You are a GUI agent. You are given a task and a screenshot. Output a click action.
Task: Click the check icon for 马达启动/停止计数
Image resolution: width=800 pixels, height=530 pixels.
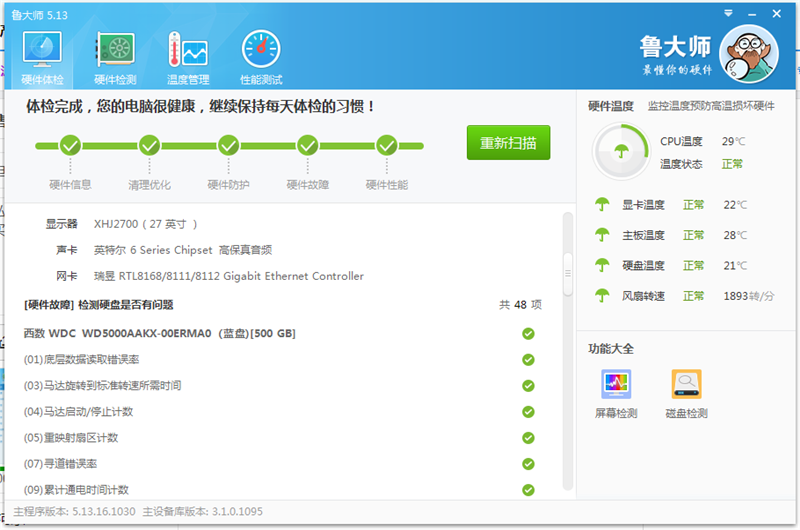(x=528, y=412)
